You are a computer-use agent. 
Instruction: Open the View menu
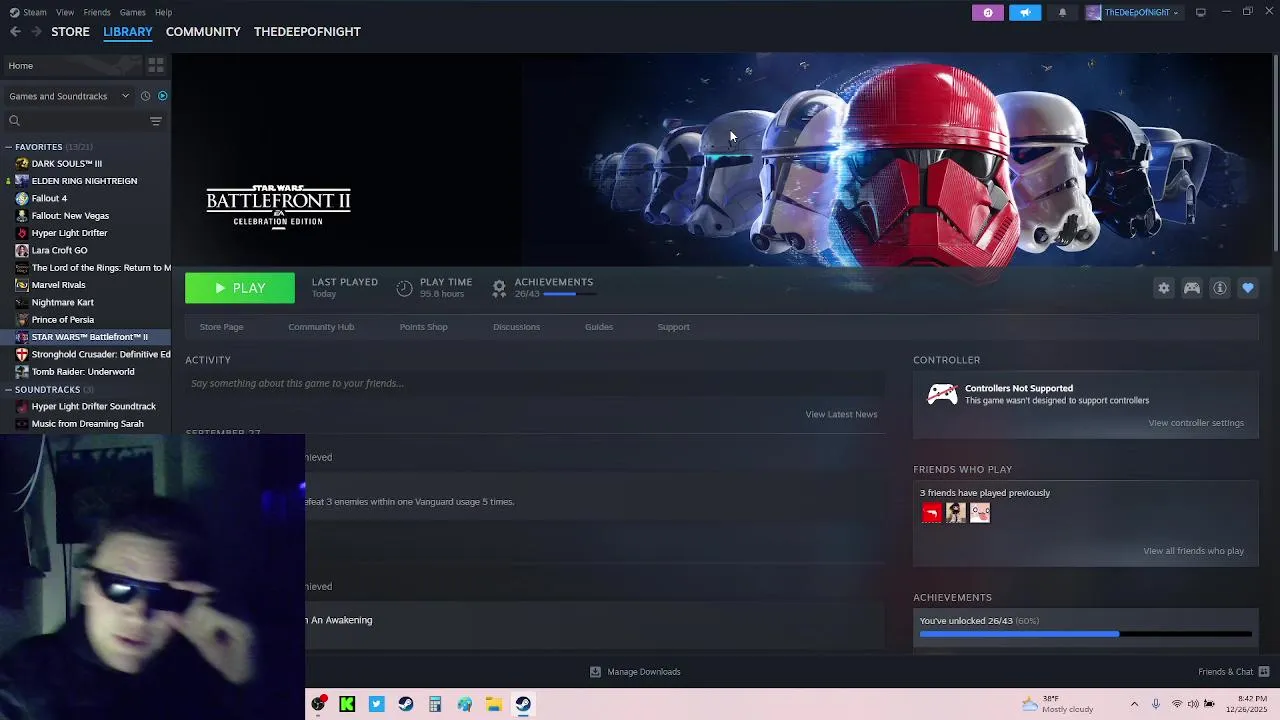tap(65, 12)
